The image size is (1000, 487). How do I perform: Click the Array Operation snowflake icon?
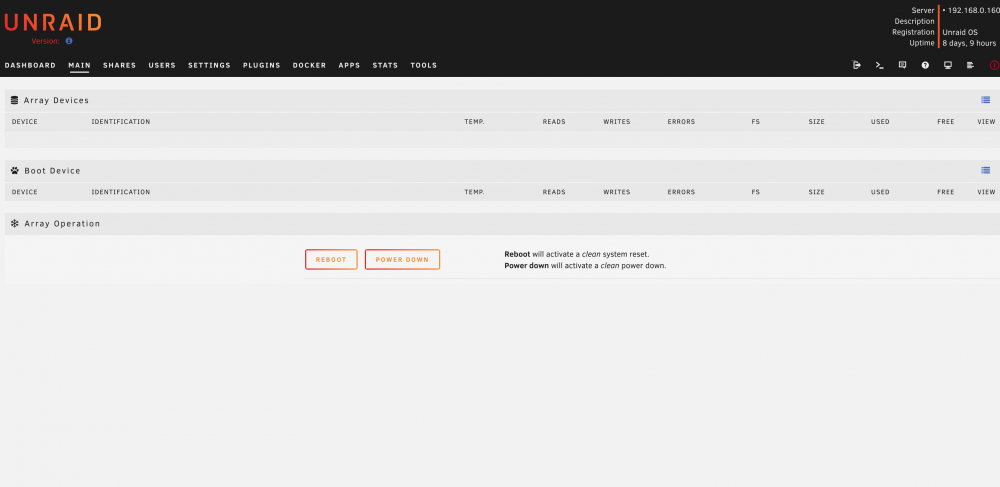[15, 224]
